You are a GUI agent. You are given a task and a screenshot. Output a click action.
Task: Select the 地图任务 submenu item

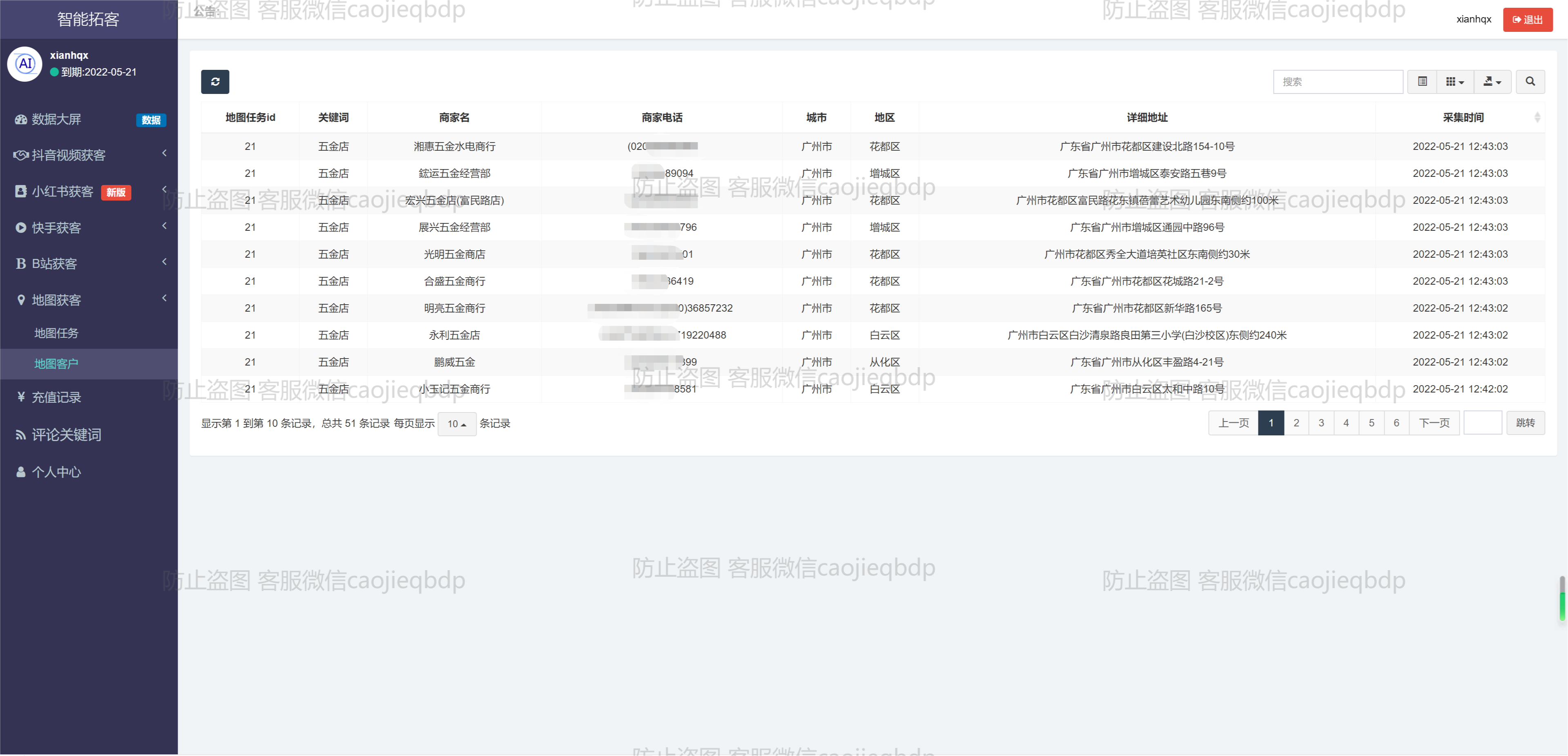(x=56, y=333)
